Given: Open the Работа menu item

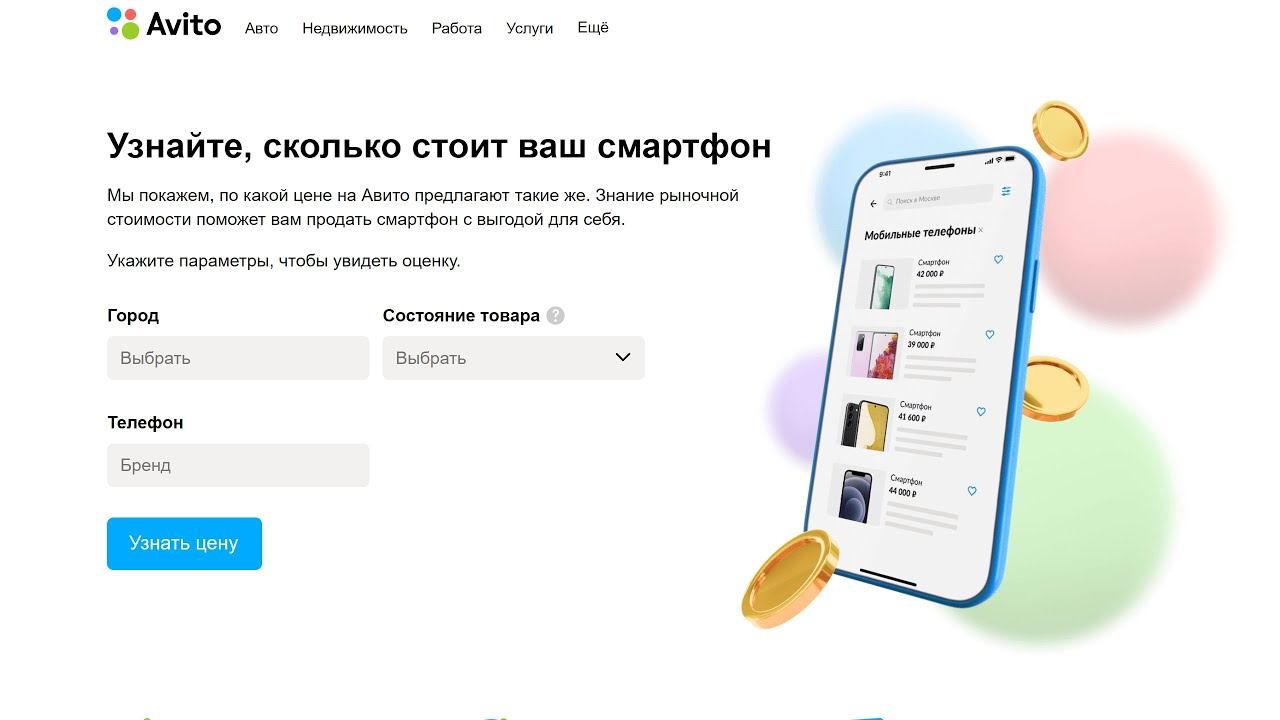Looking at the screenshot, I should pyautogui.click(x=457, y=29).
